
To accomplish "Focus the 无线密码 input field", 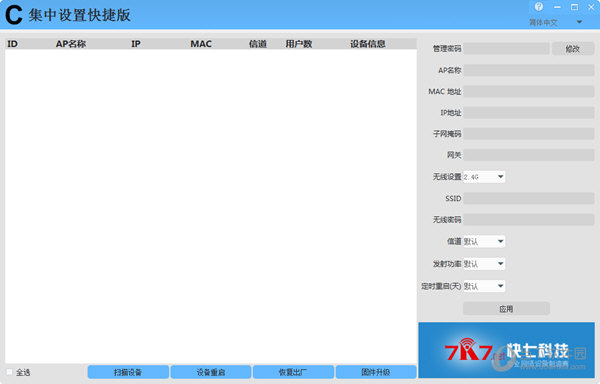I will 529,220.
